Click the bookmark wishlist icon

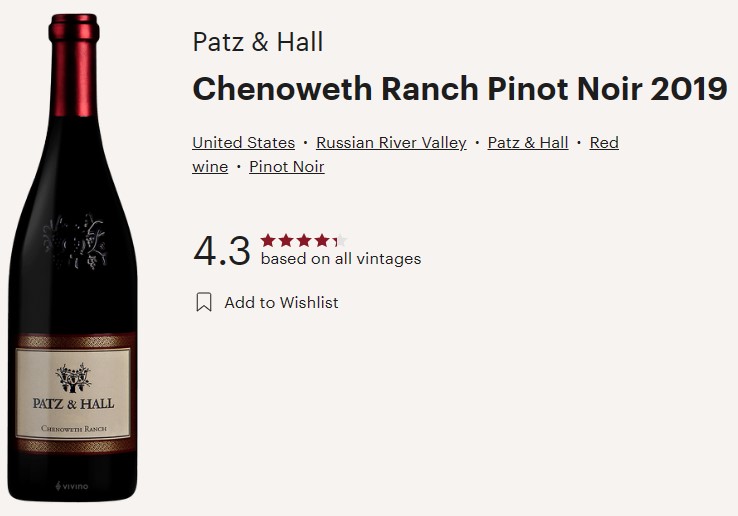point(204,302)
